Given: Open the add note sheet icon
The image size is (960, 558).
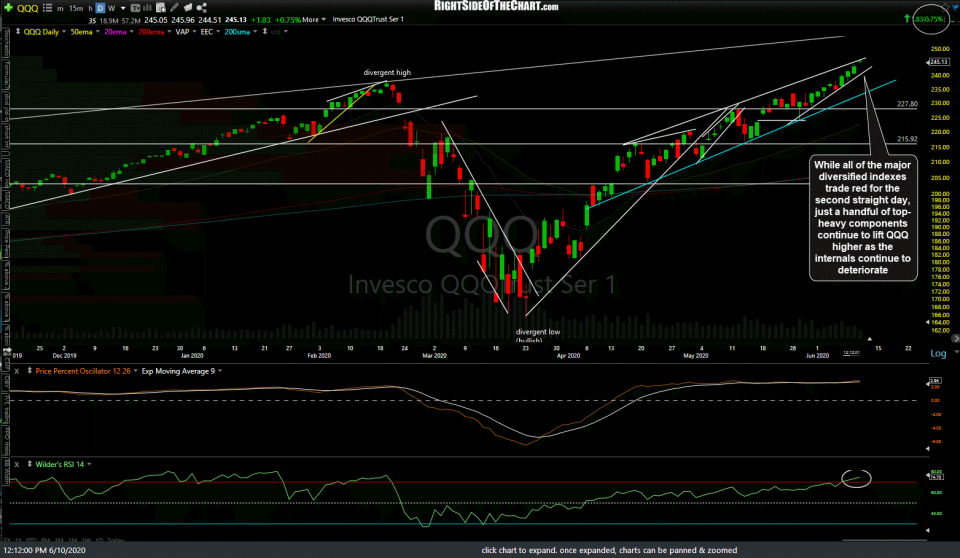Looking at the screenshot, I should coord(160,8).
